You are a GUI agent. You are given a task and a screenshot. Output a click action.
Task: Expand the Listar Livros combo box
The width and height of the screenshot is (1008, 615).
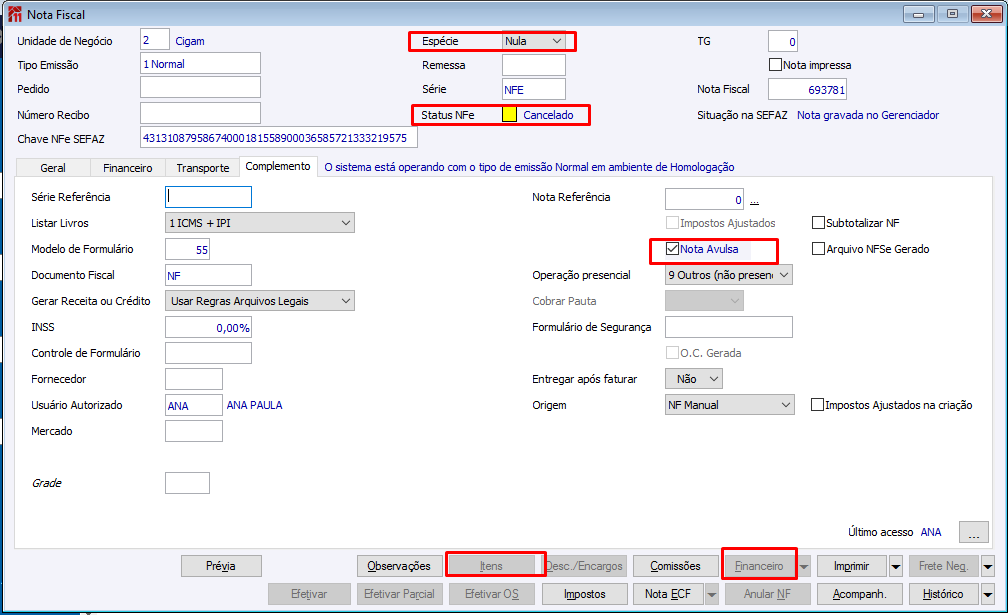pos(260,223)
